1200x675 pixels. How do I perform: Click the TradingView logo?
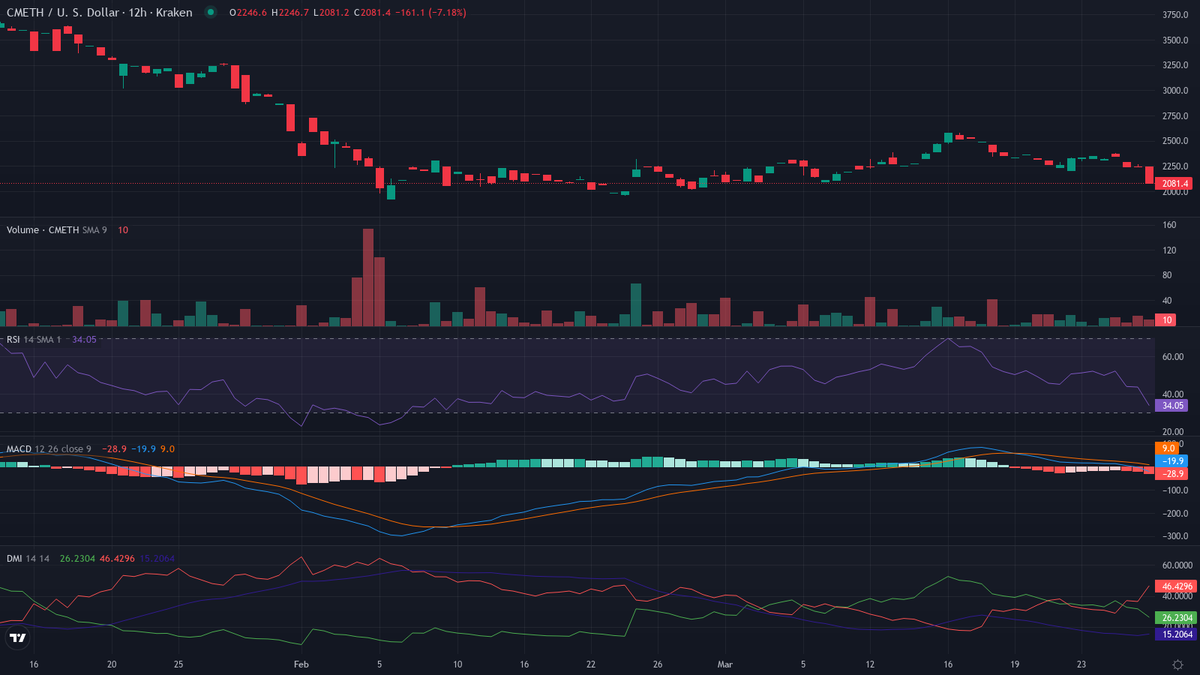18,638
